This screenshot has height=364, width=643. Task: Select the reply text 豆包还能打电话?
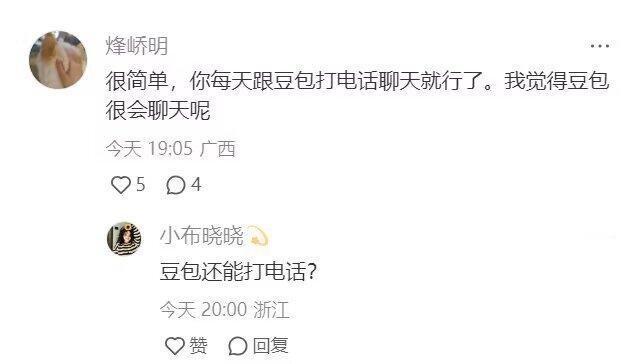point(238,271)
